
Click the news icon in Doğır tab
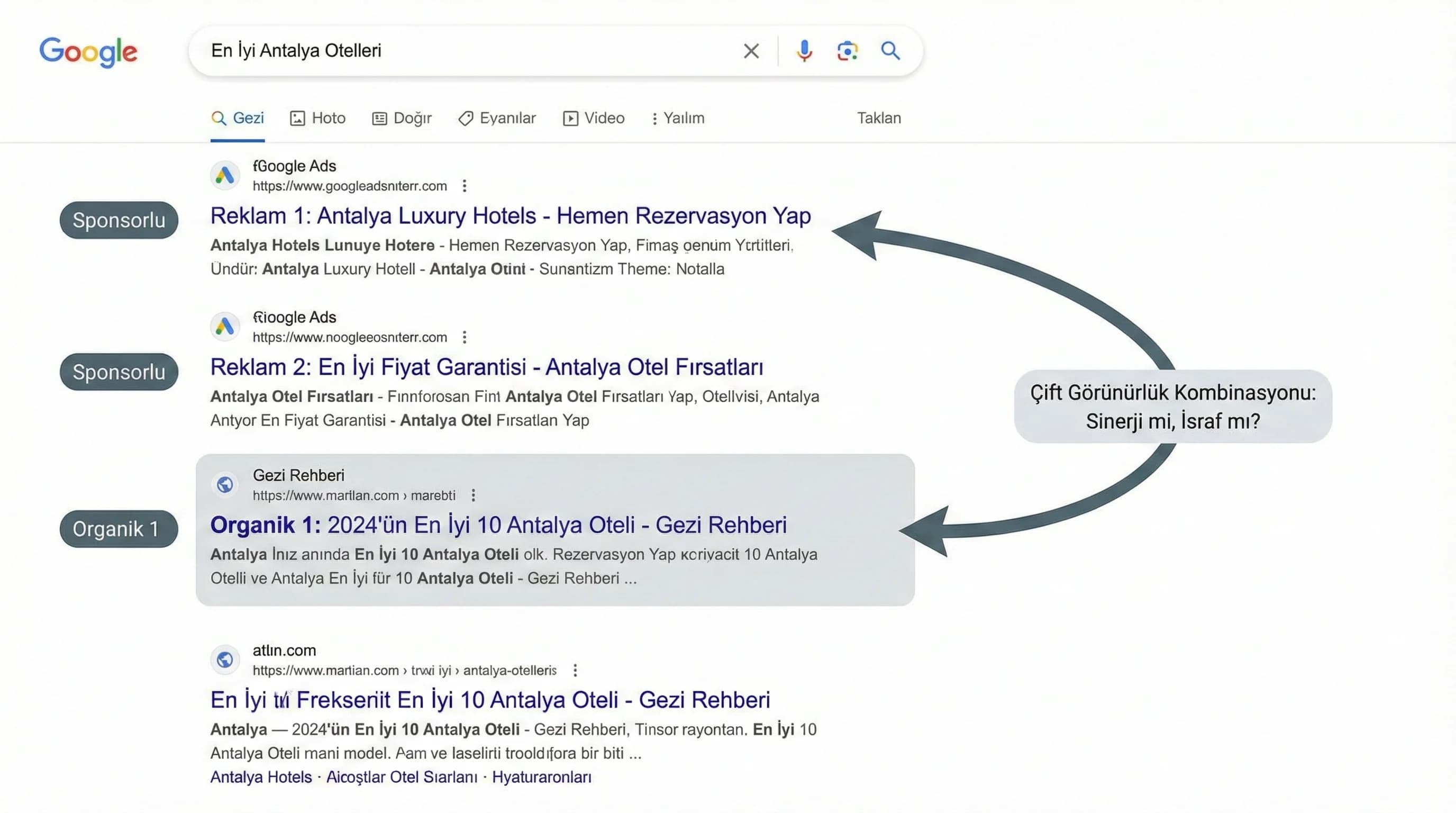tap(379, 118)
